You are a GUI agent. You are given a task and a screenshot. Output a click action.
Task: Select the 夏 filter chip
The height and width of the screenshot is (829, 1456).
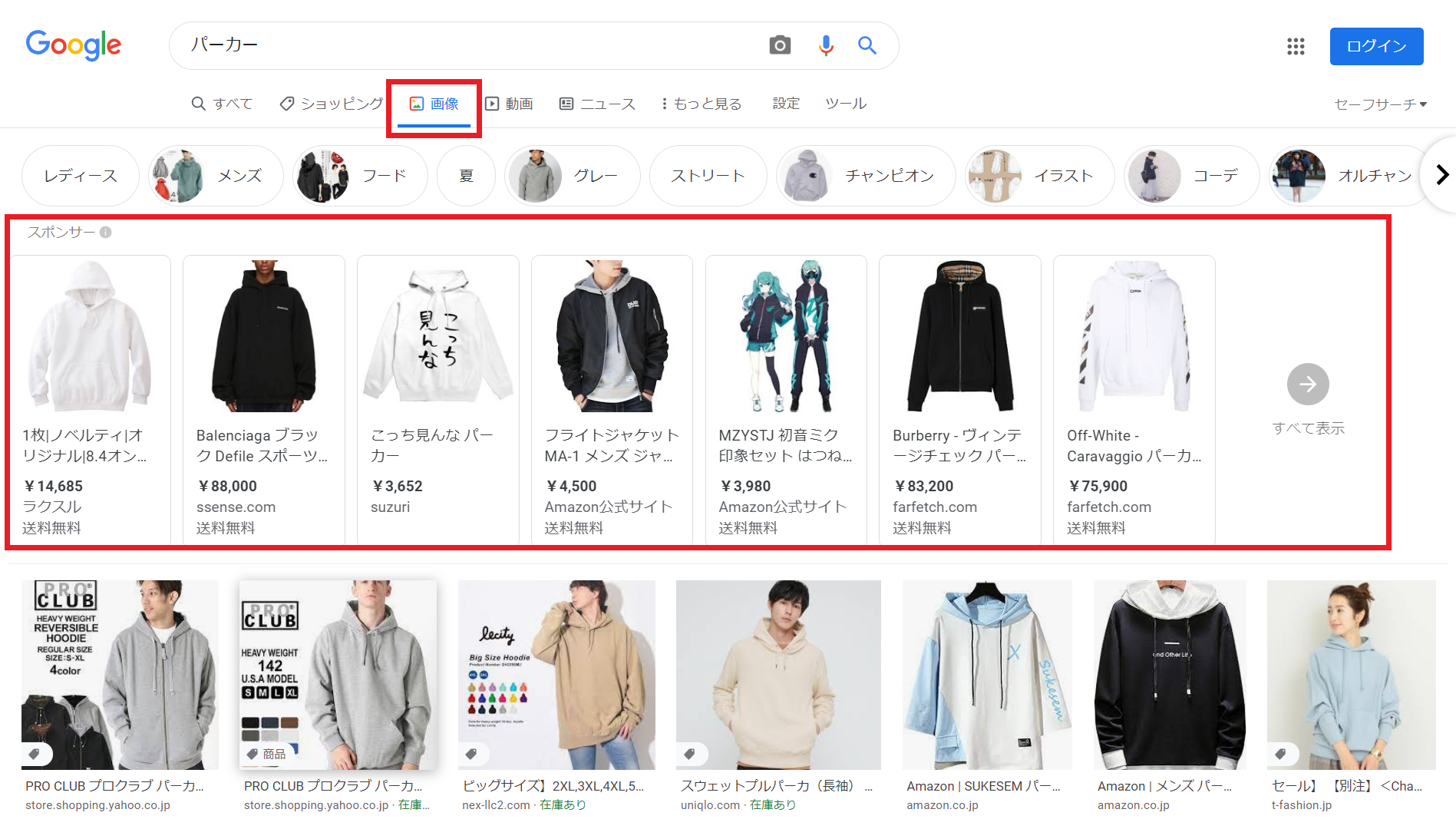(467, 176)
